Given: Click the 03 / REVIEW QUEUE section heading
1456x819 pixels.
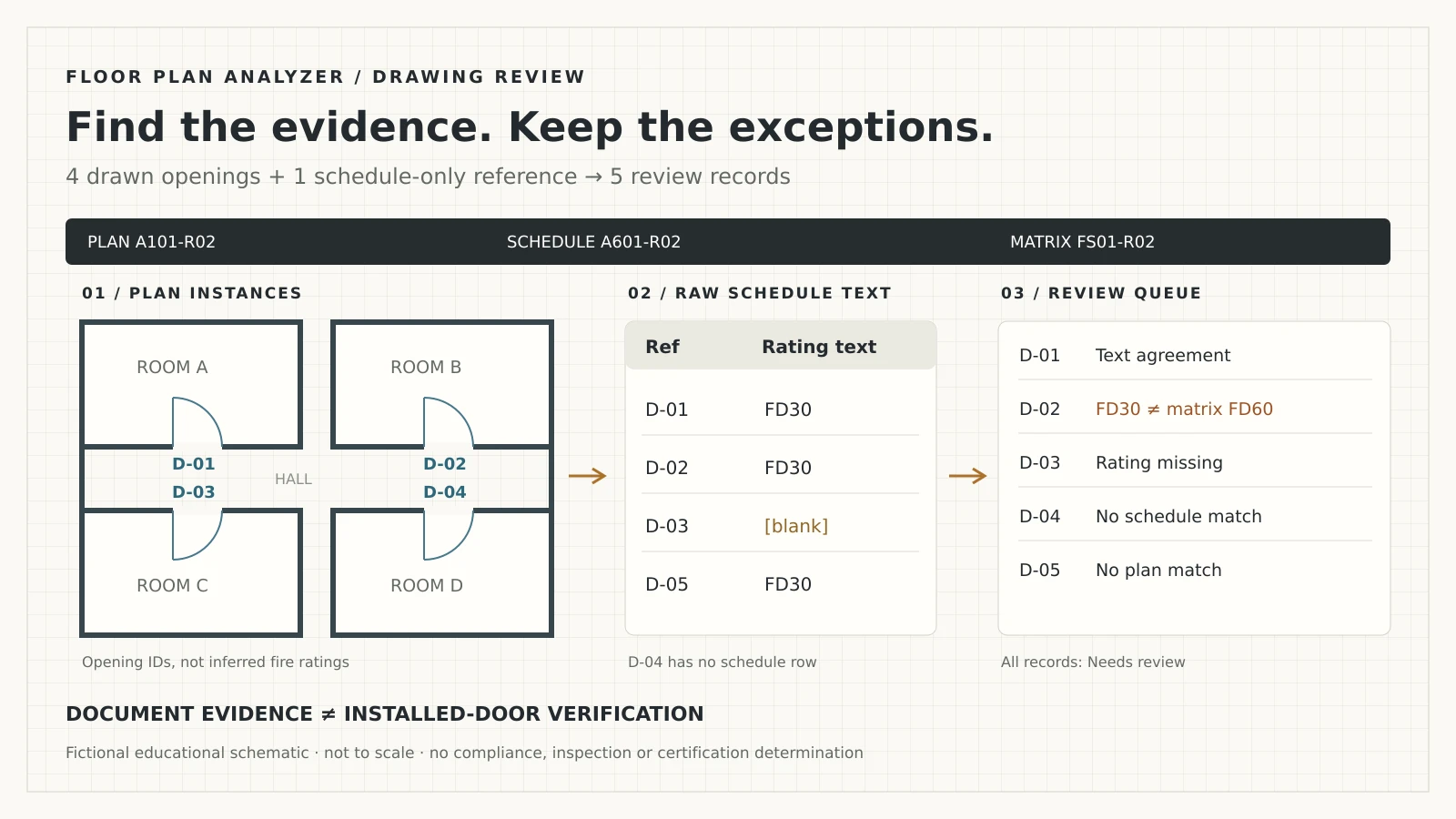Looking at the screenshot, I should [1101, 293].
